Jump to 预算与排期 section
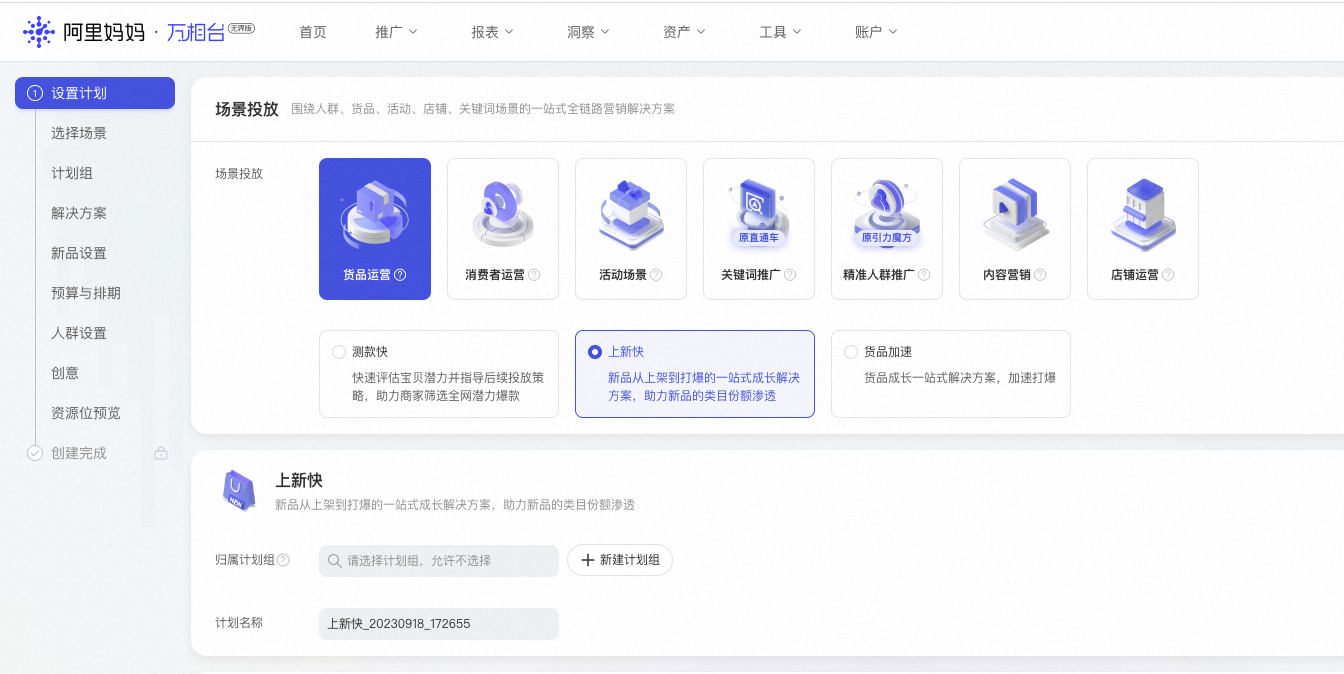The height and width of the screenshot is (674, 1344). 86,293
